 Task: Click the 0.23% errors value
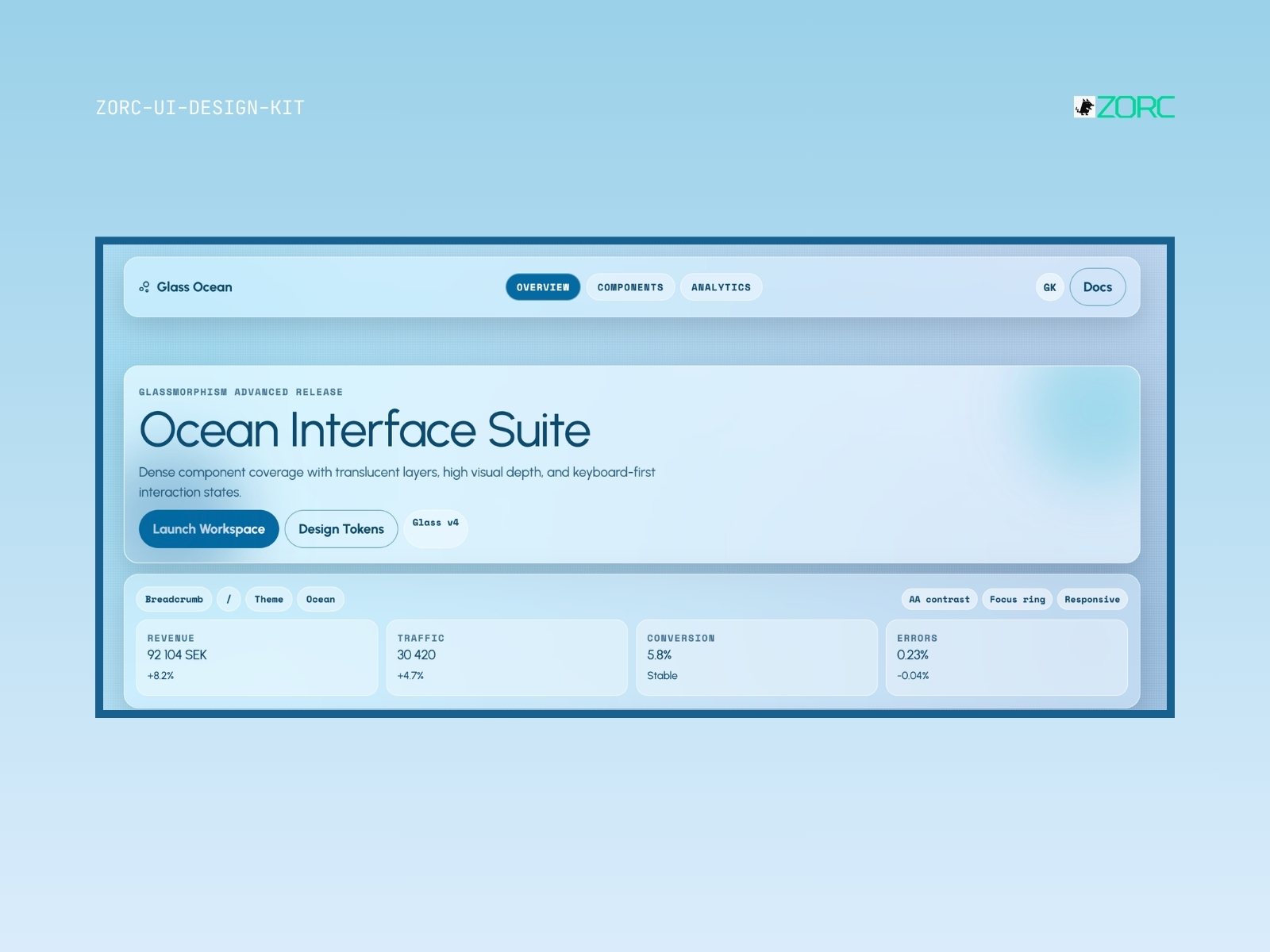click(913, 654)
